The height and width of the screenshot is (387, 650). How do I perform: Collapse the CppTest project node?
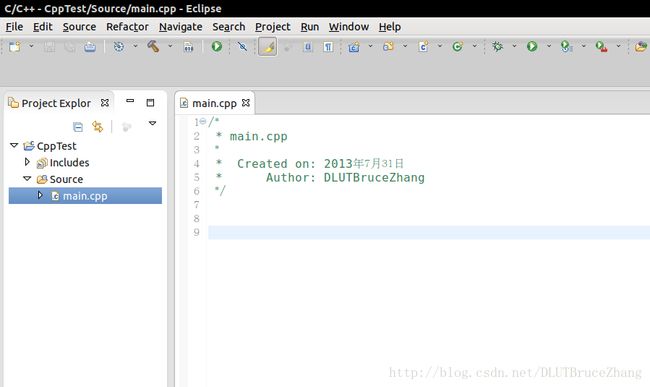pyautogui.click(x=14, y=145)
